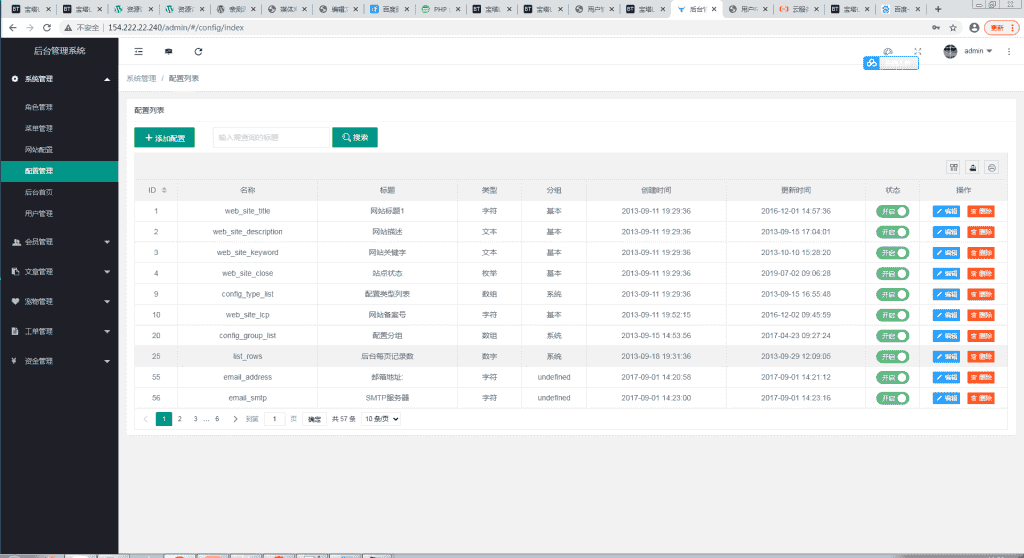The height and width of the screenshot is (558, 1024).
Task: Click the title search input field
Action: point(270,138)
